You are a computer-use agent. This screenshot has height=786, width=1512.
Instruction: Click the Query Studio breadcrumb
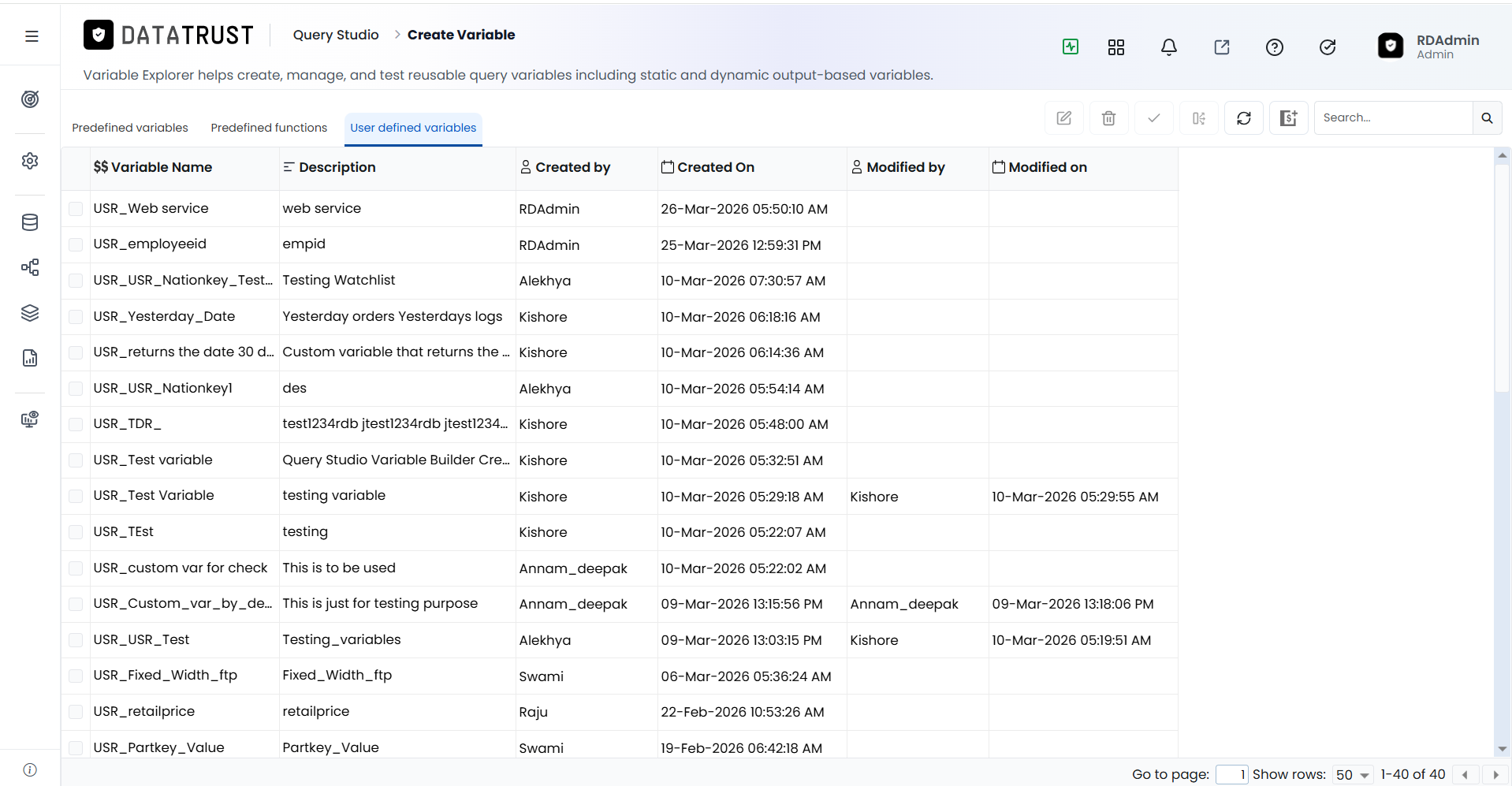(x=336, y=35)
